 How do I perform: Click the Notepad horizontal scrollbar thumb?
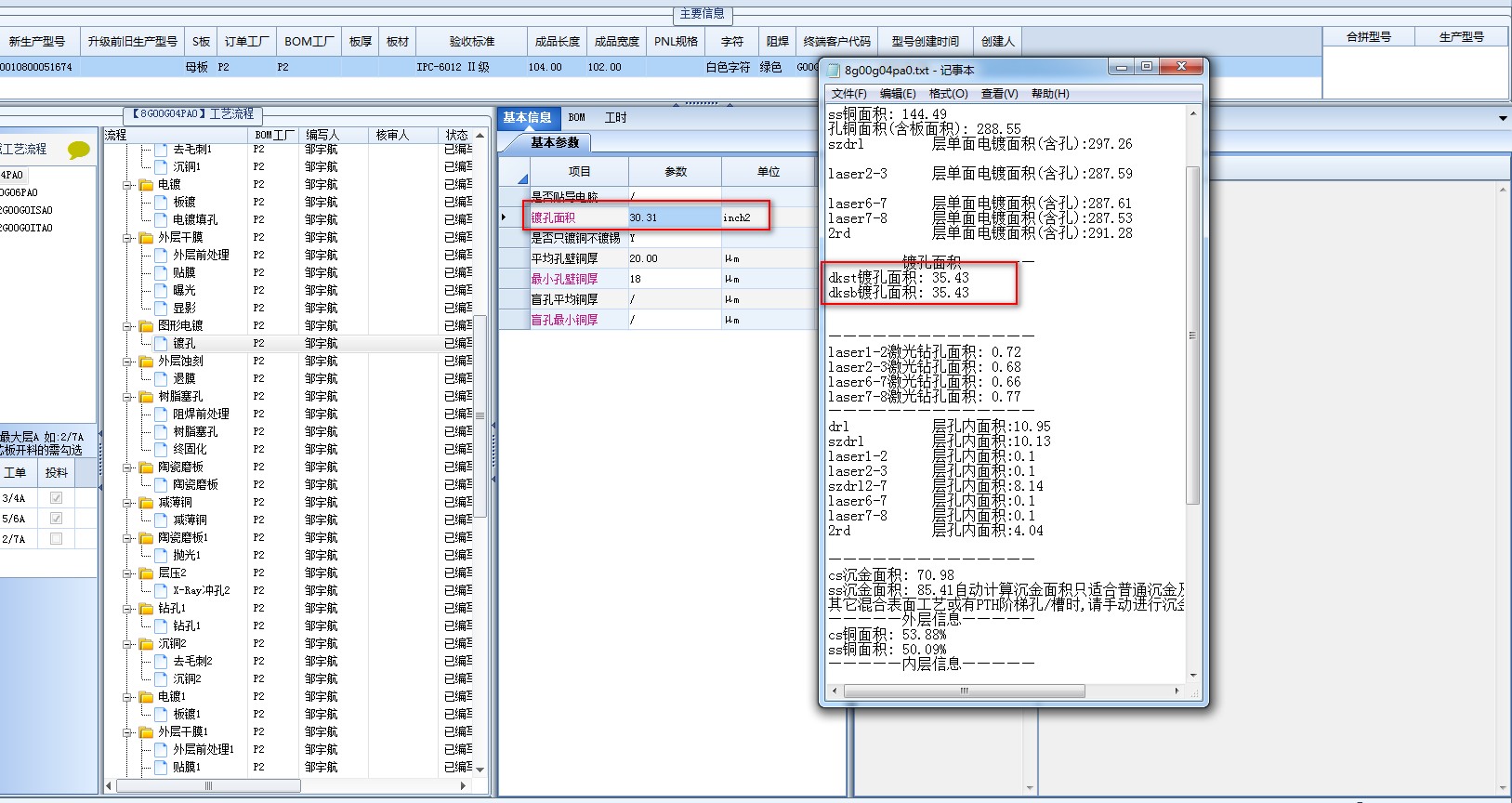pyautogui.click(x=964, y=691)
